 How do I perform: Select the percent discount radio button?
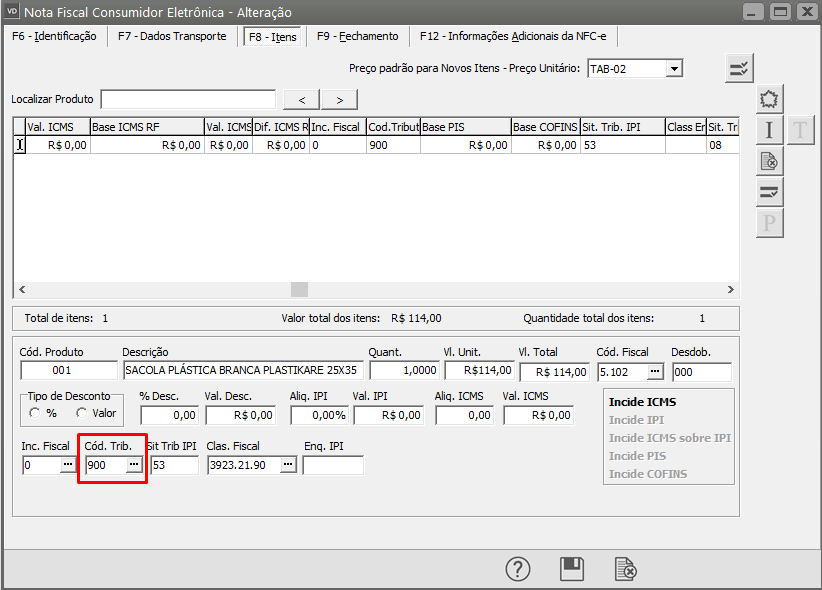point(36,413)
